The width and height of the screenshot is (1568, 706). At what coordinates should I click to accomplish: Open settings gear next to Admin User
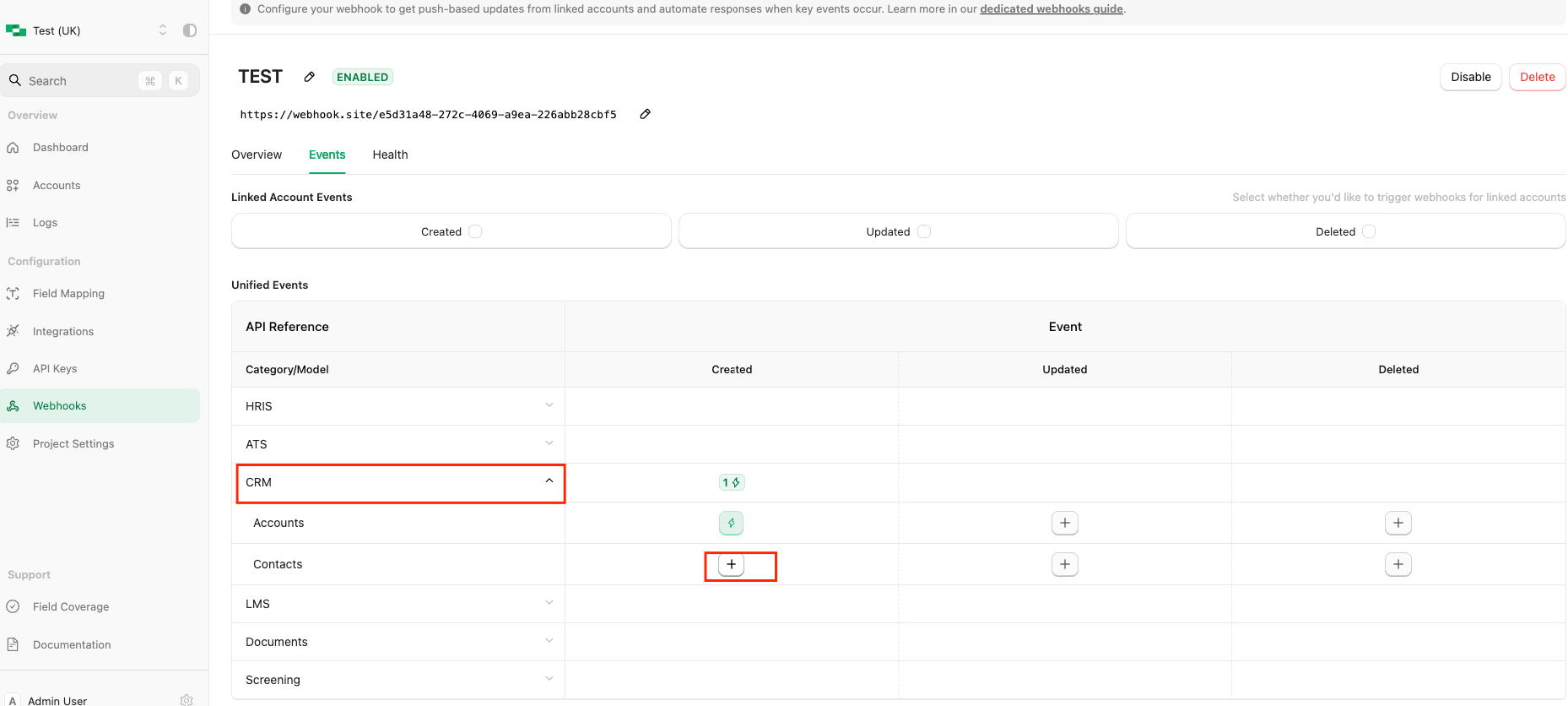[x=187, y=700]
